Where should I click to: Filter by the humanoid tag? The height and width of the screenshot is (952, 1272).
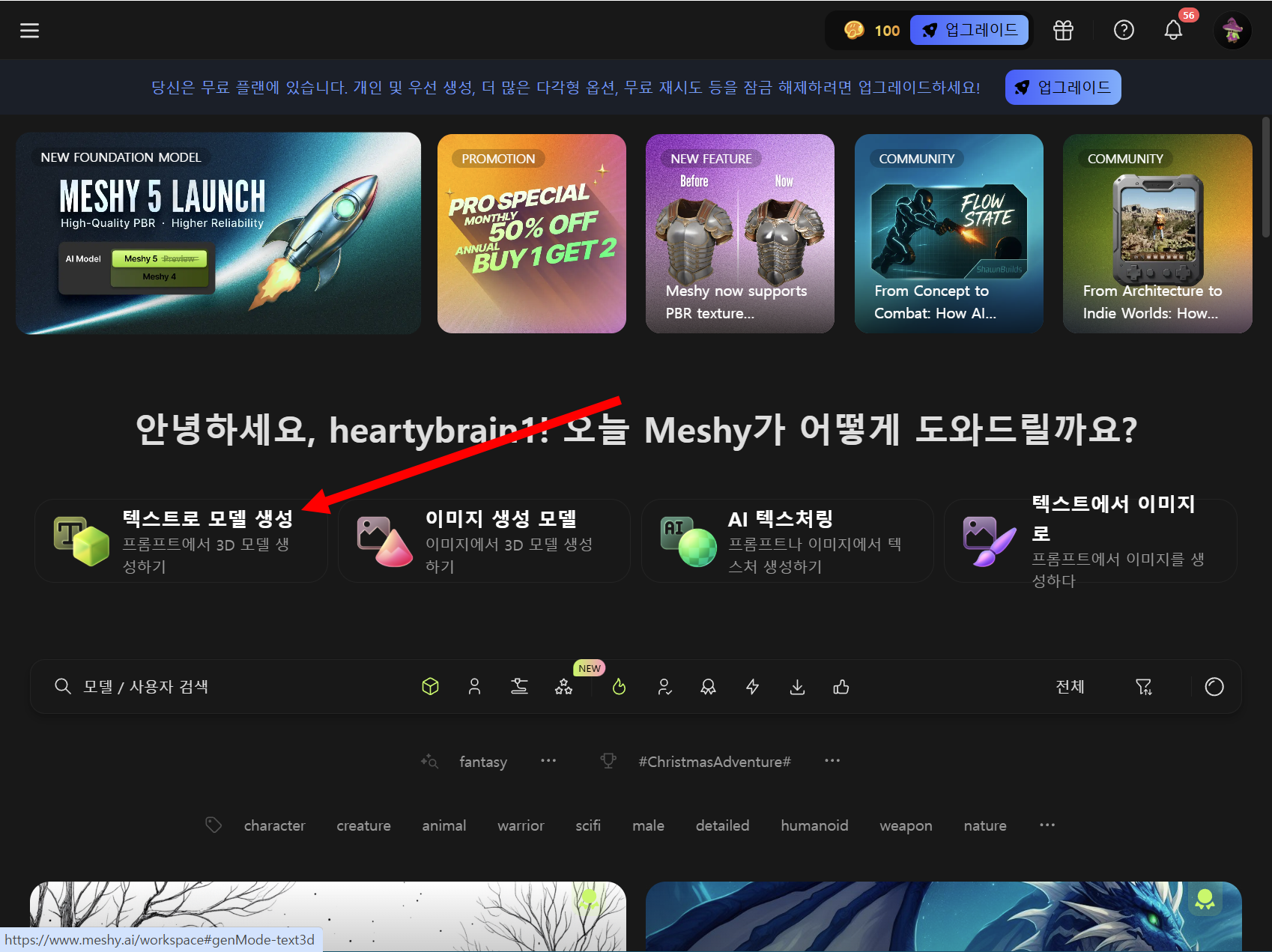click(x=814, y=825)
